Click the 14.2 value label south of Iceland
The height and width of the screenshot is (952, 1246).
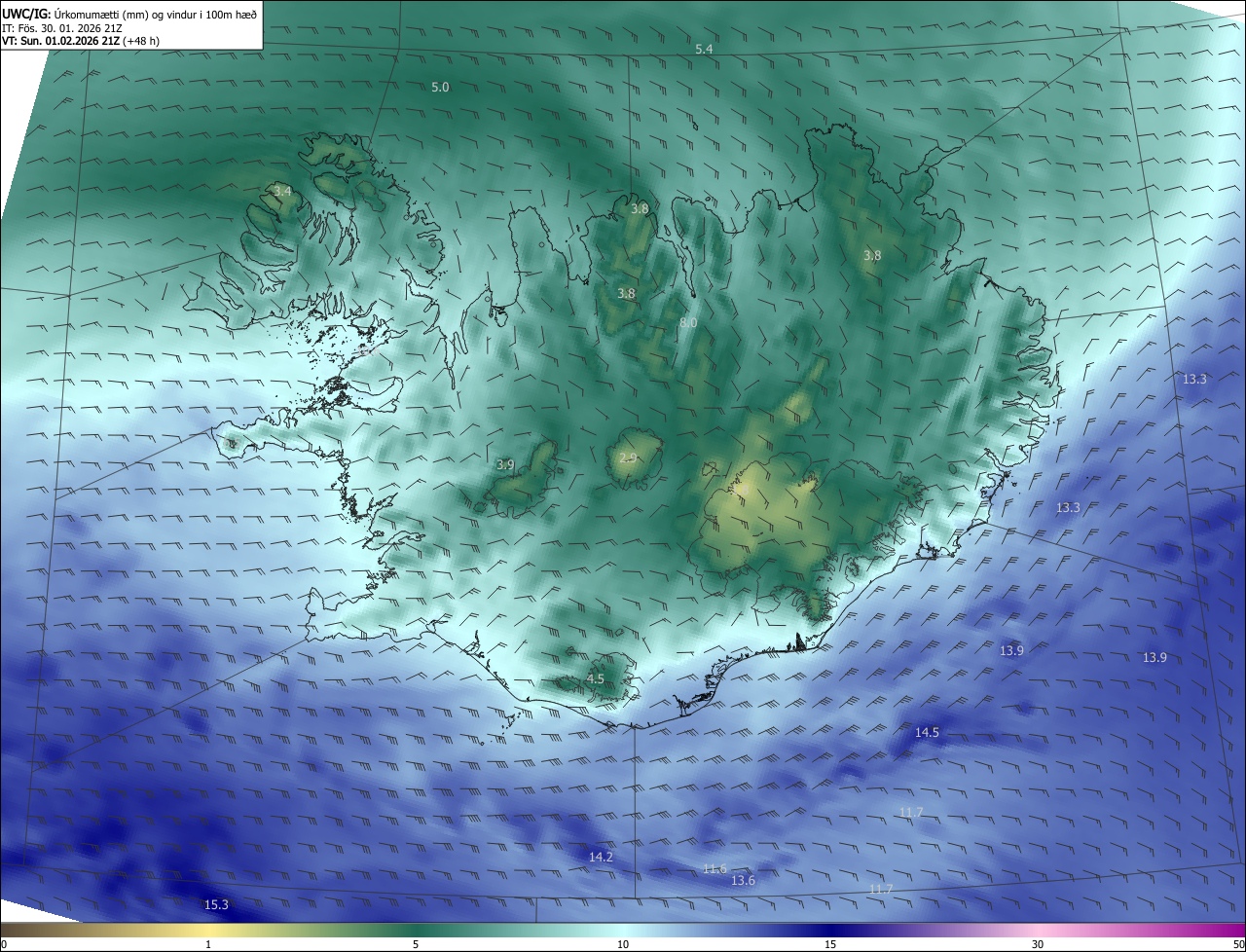602,857
